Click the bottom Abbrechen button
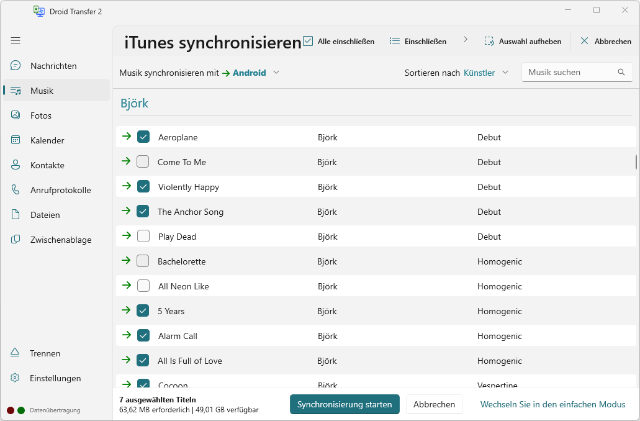This screenshot has height=421, width=640. coord(434,404)
